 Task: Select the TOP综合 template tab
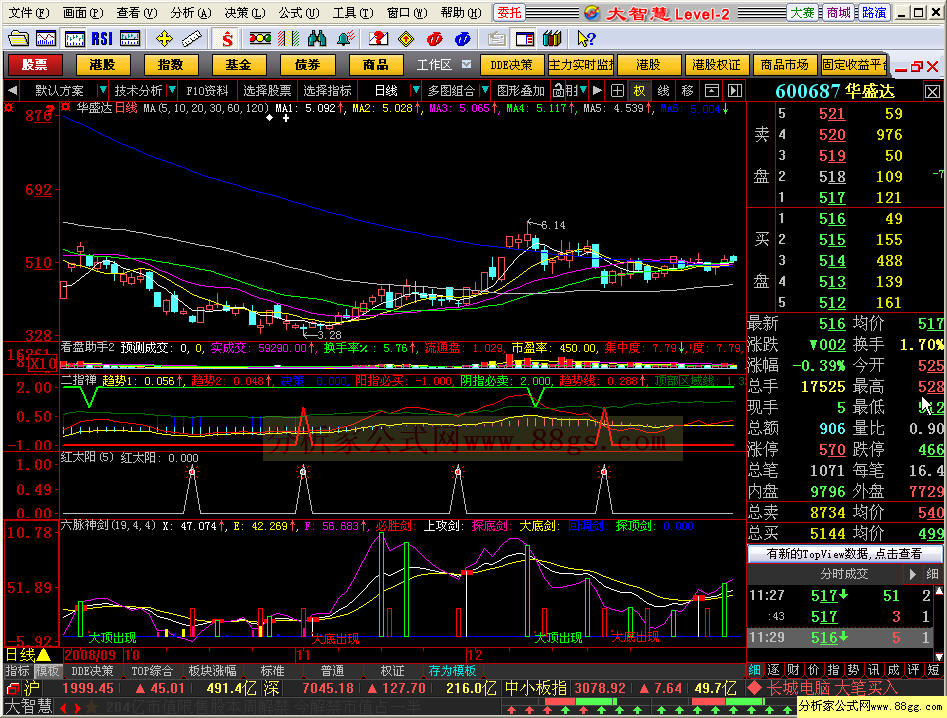pyautogui.click(x=152, y=670)
